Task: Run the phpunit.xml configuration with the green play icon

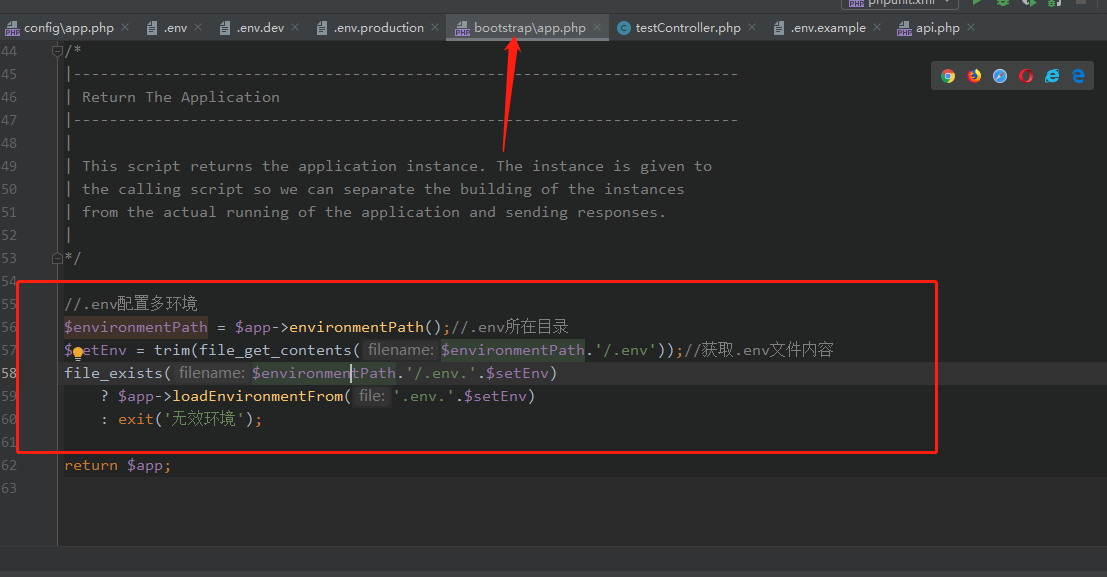Action: coord(977,5)
